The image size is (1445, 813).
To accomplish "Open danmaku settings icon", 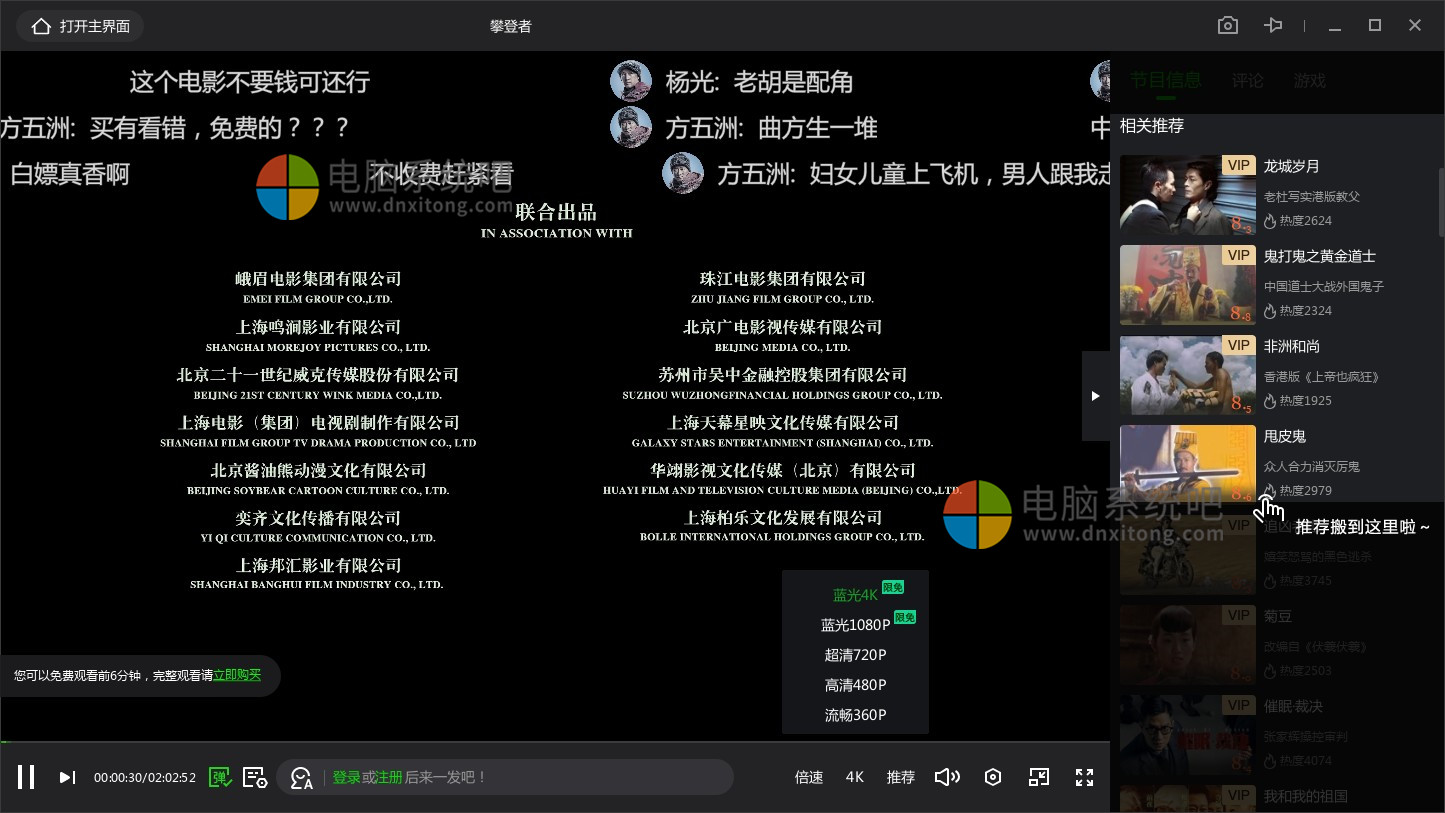I will pyautogui.click(x=255, y=777).
